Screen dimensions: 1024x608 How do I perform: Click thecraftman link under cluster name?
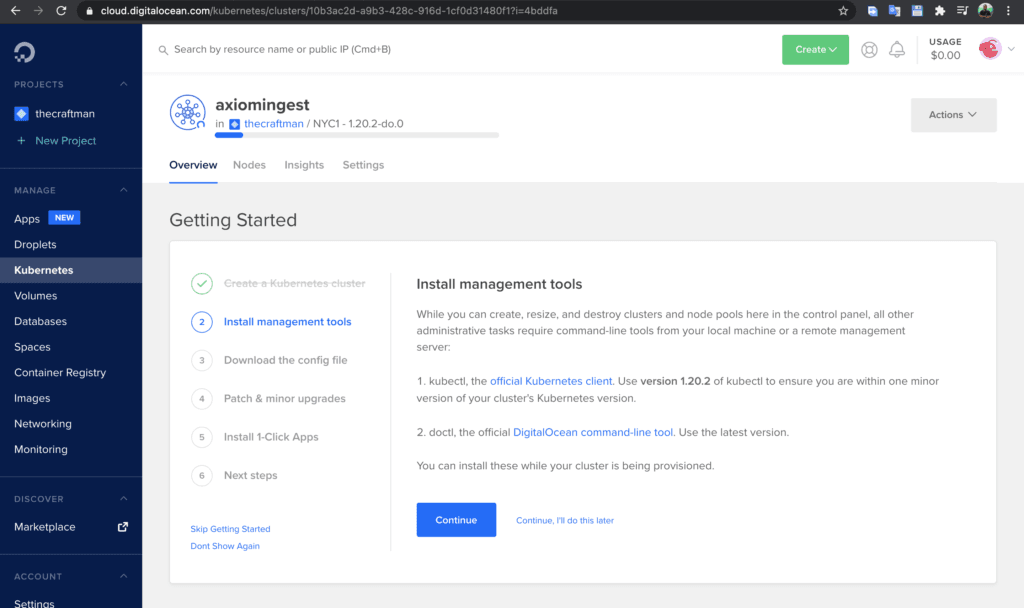[x=274, y=124]
